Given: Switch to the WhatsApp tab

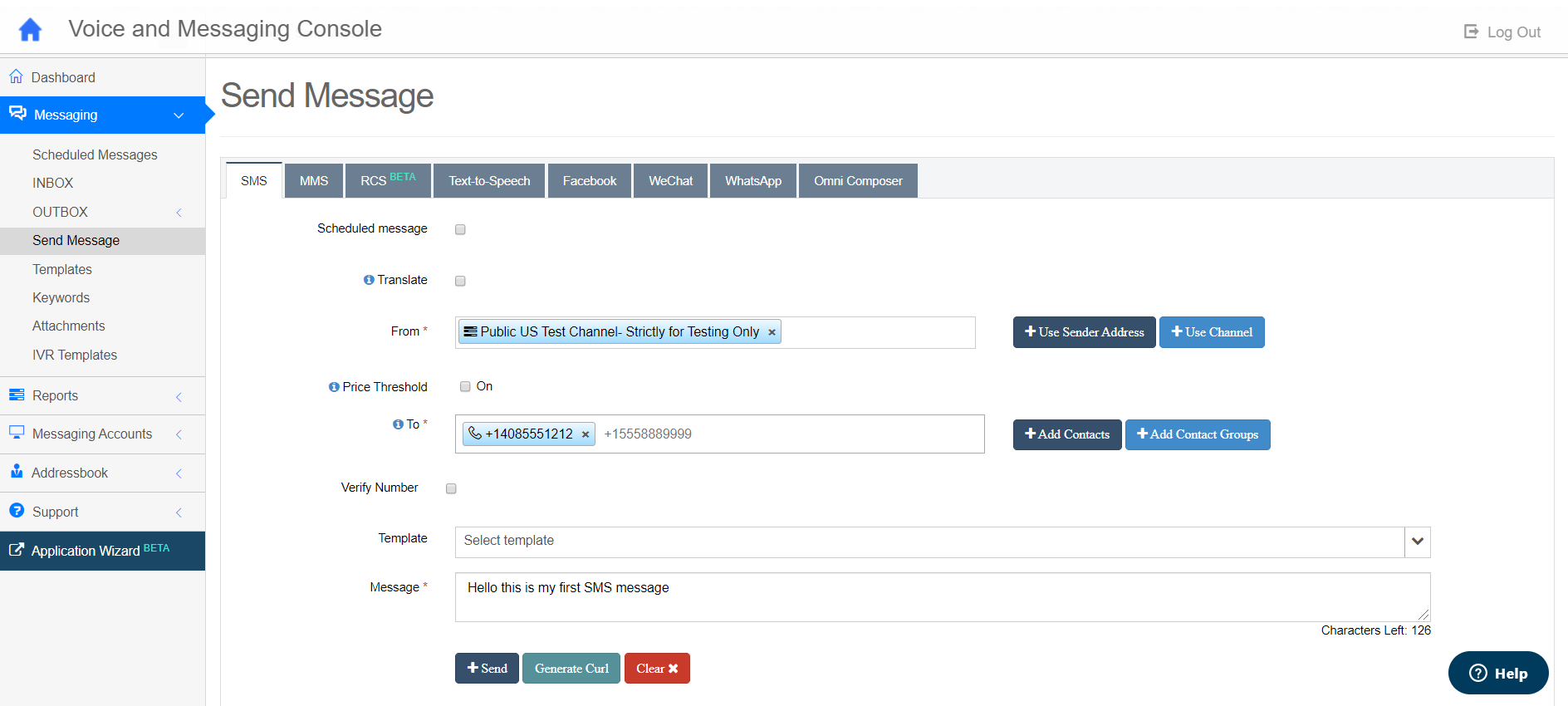Looking at the screenshot, I should click(752, 181).
